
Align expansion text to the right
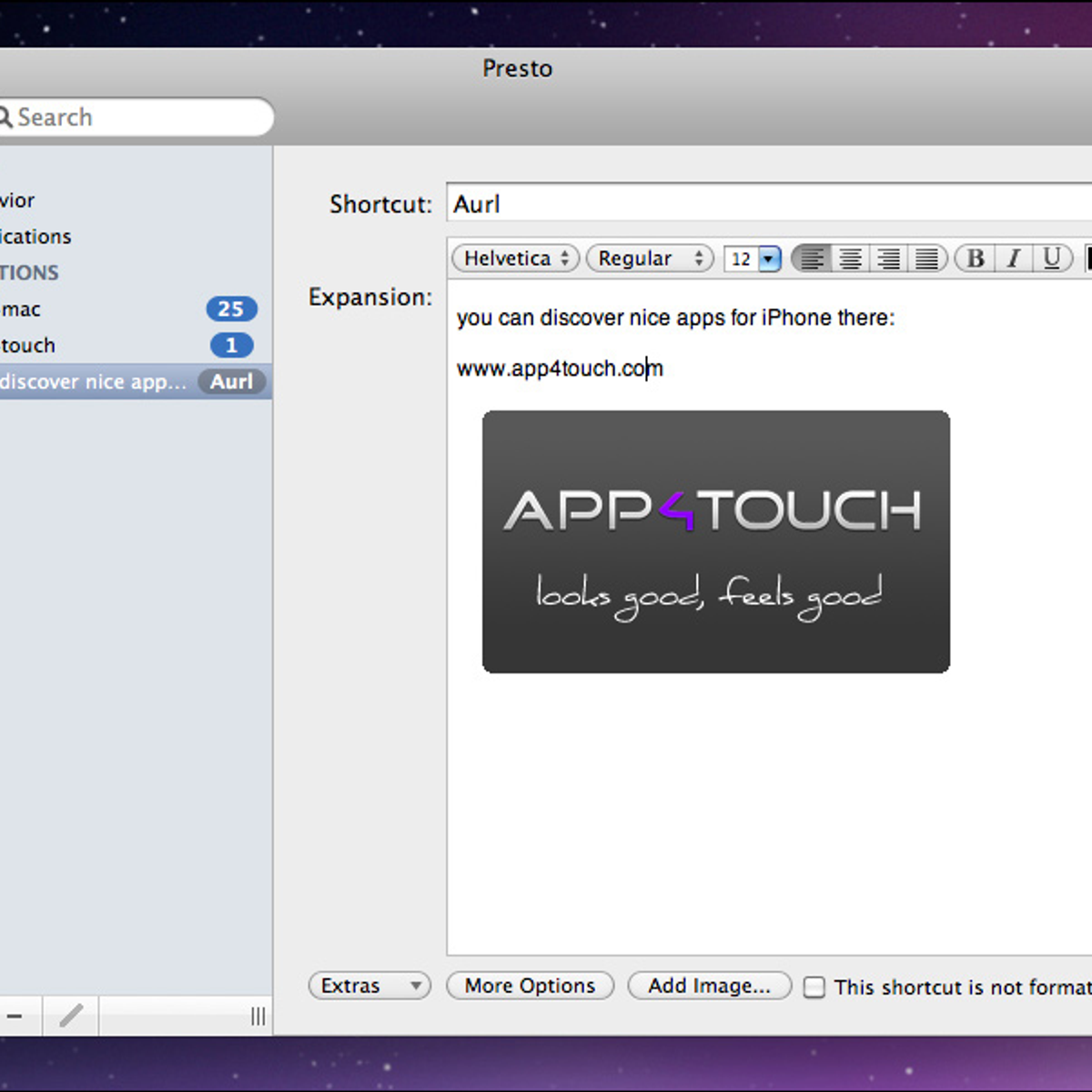point(888,259)
